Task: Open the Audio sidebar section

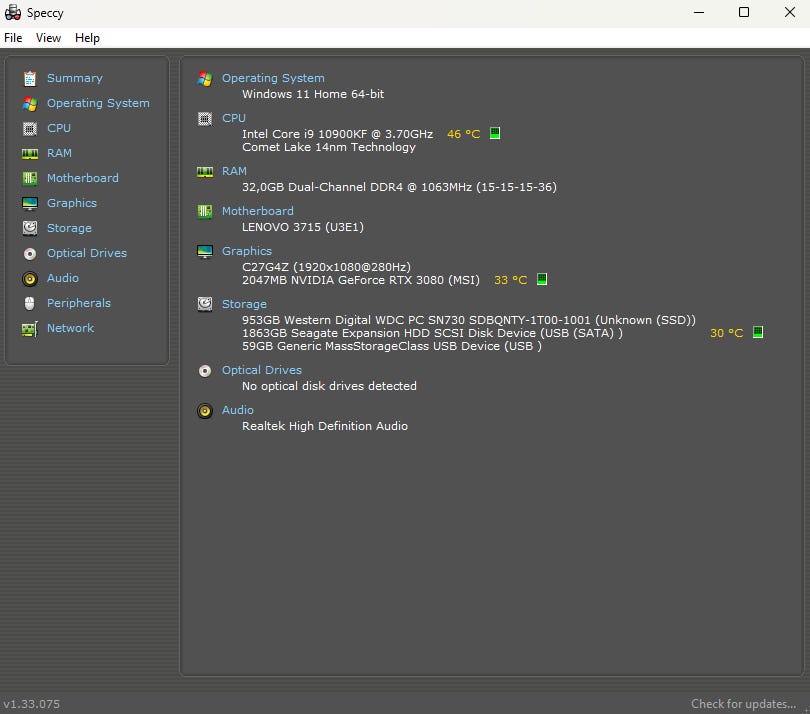Action: click(x=63, y=278)
